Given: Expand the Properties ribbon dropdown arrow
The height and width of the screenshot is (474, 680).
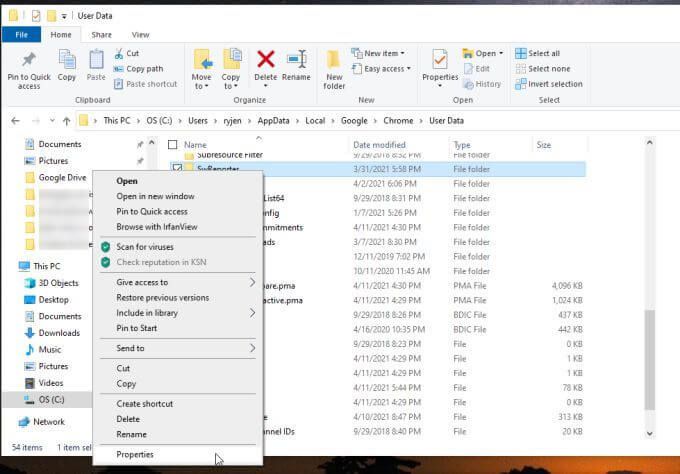Looking at the screenshot, I should [440, 86].
